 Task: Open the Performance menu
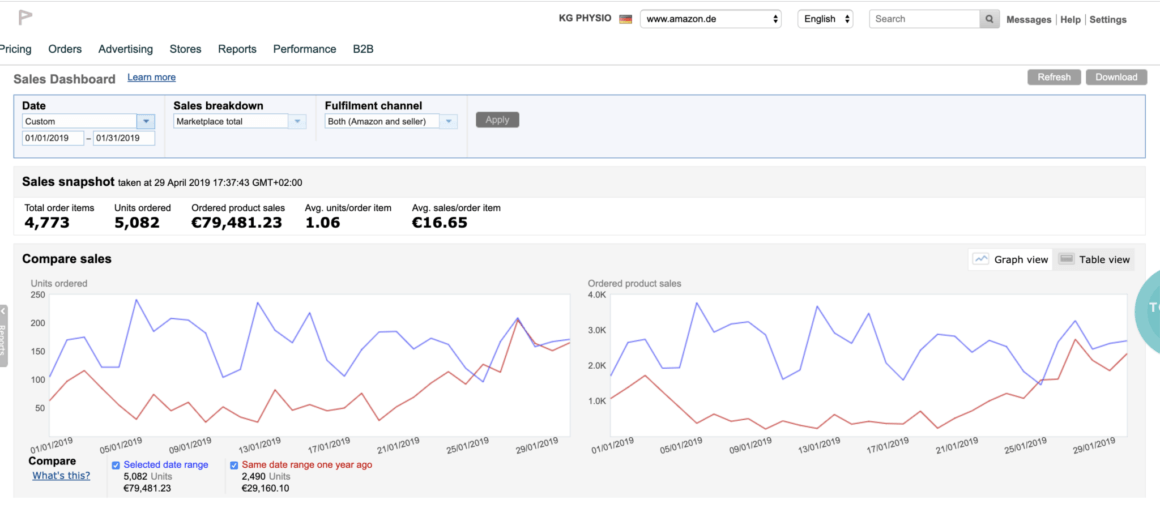click(x=305, y=50)
